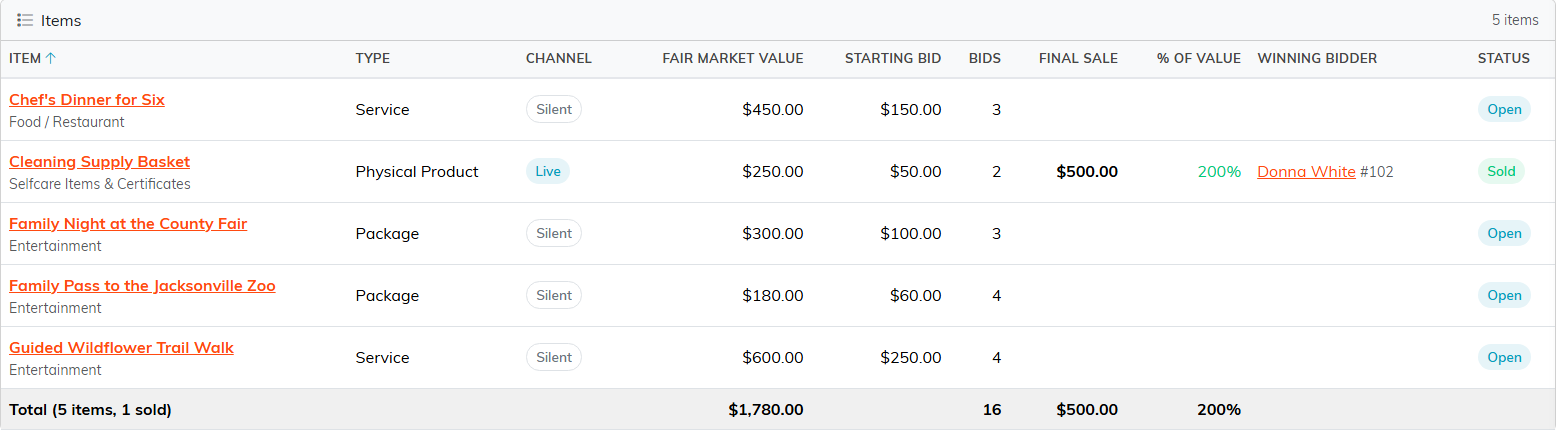Click Sold status badge for Cleaning Basket
Image resolution: width=1556 pixels, height=430 pixels.
pos(1502,171)
